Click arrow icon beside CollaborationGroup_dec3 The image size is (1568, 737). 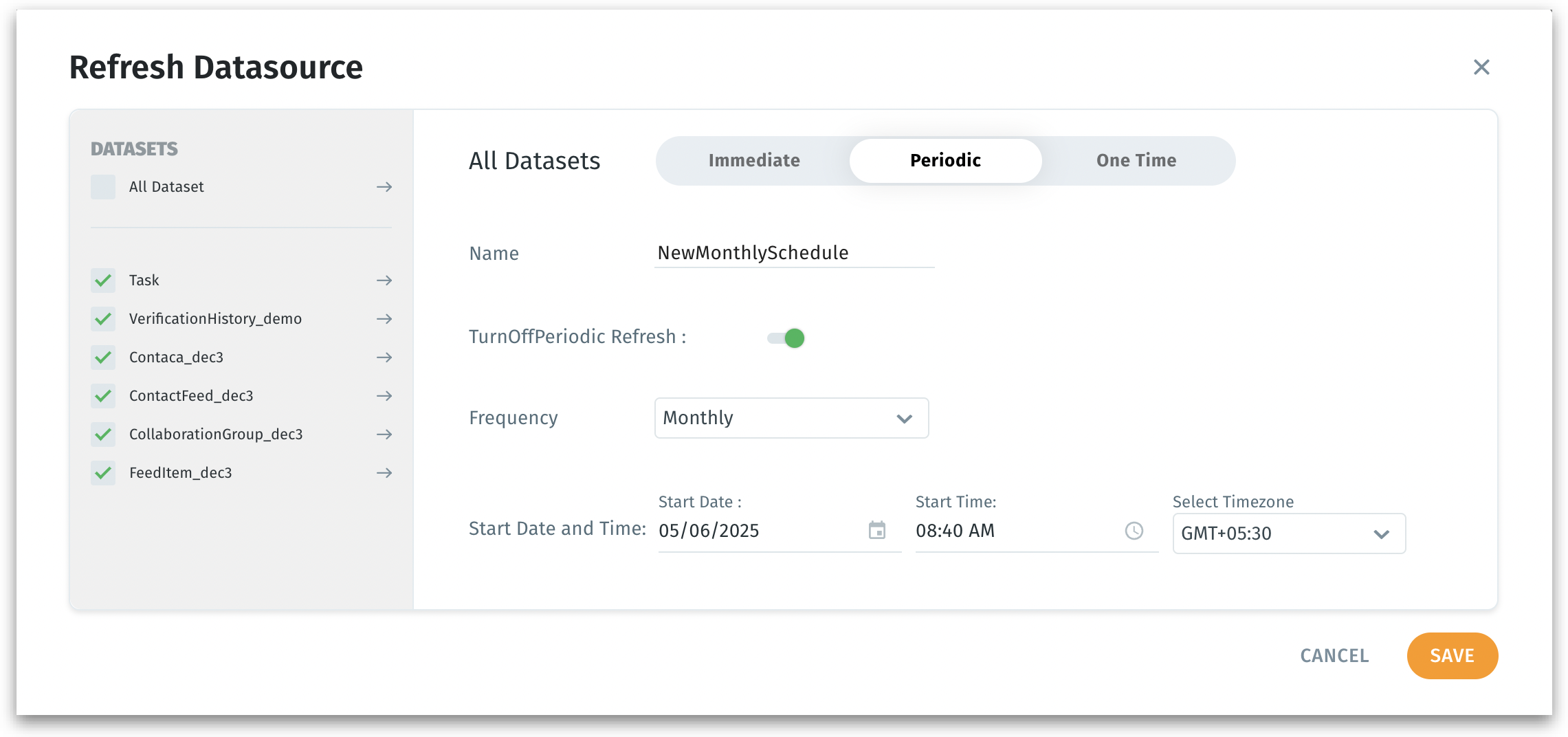384,434
